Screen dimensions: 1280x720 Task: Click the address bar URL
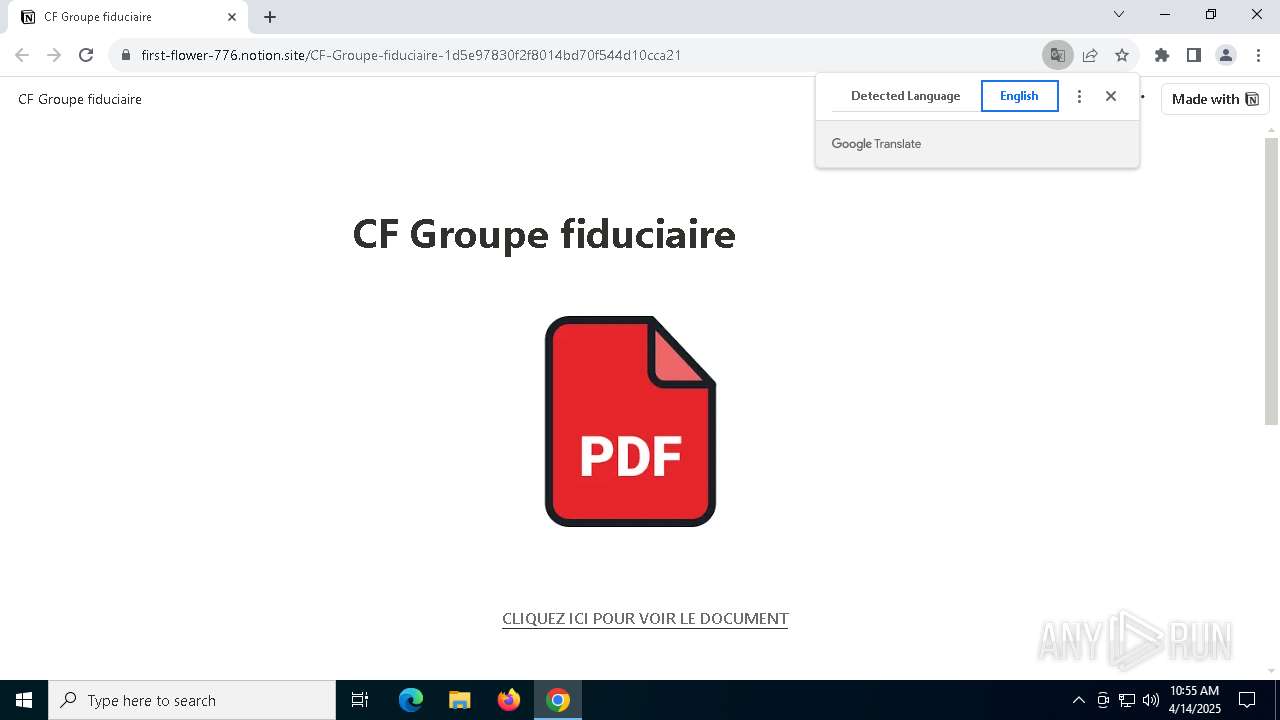411,55
